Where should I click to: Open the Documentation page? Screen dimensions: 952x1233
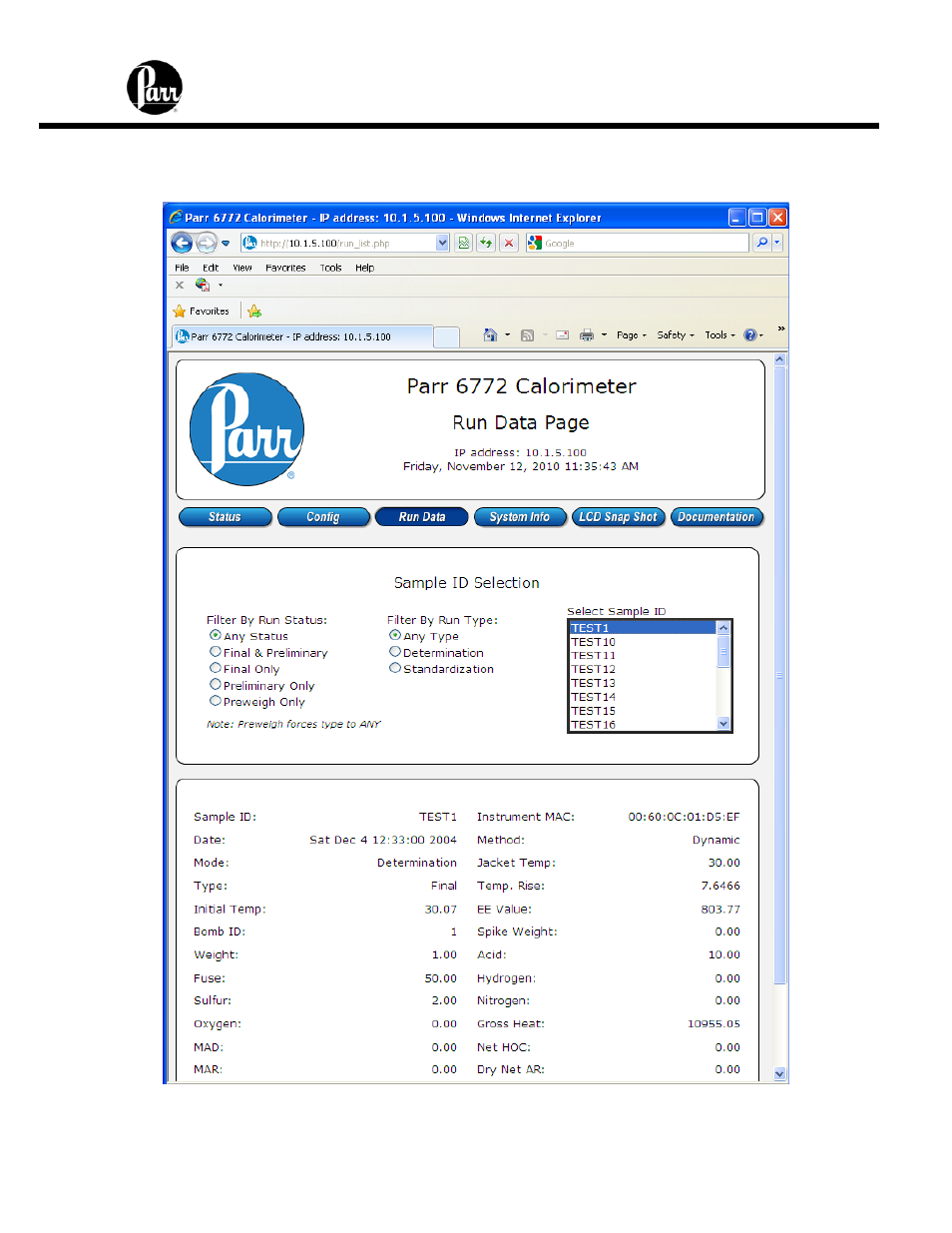click(716, 517)
